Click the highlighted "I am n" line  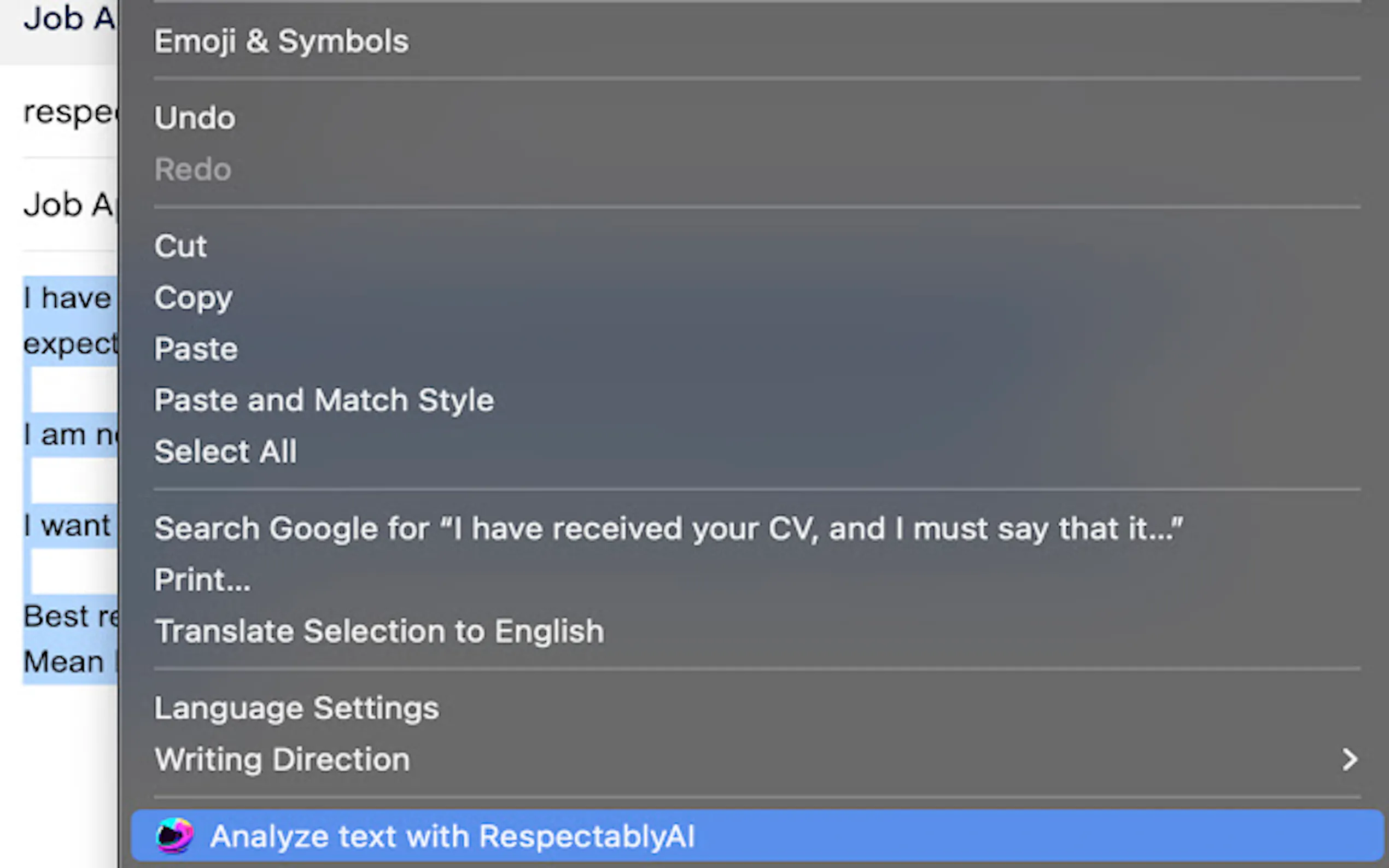coord(69,435)
